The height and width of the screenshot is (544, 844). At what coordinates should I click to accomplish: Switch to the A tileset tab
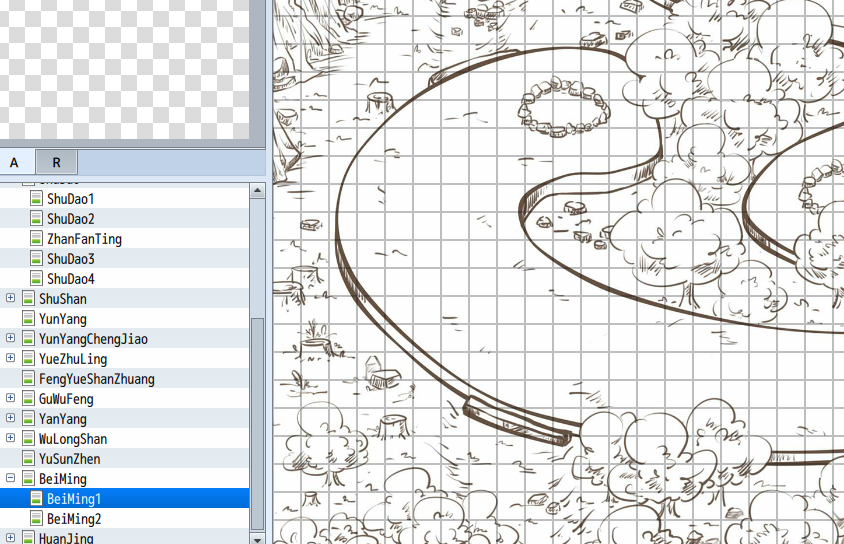coord(15,163)
